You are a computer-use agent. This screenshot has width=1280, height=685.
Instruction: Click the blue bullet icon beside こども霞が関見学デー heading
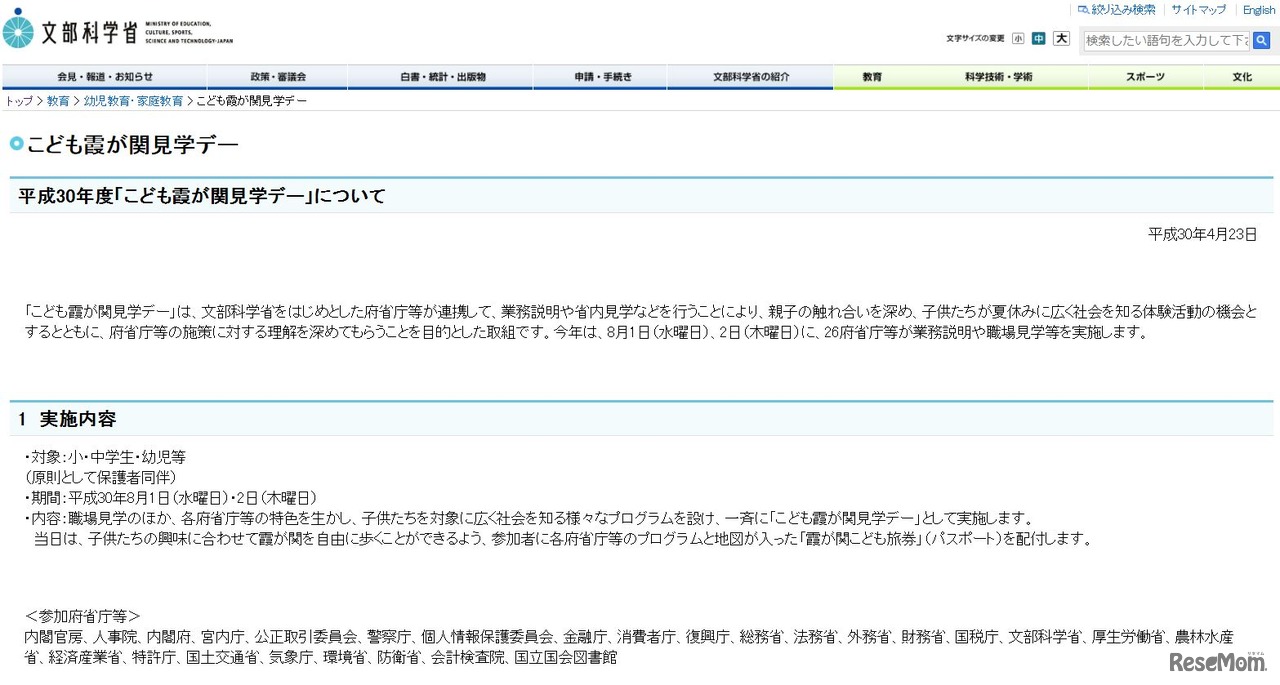pos(14,145)
